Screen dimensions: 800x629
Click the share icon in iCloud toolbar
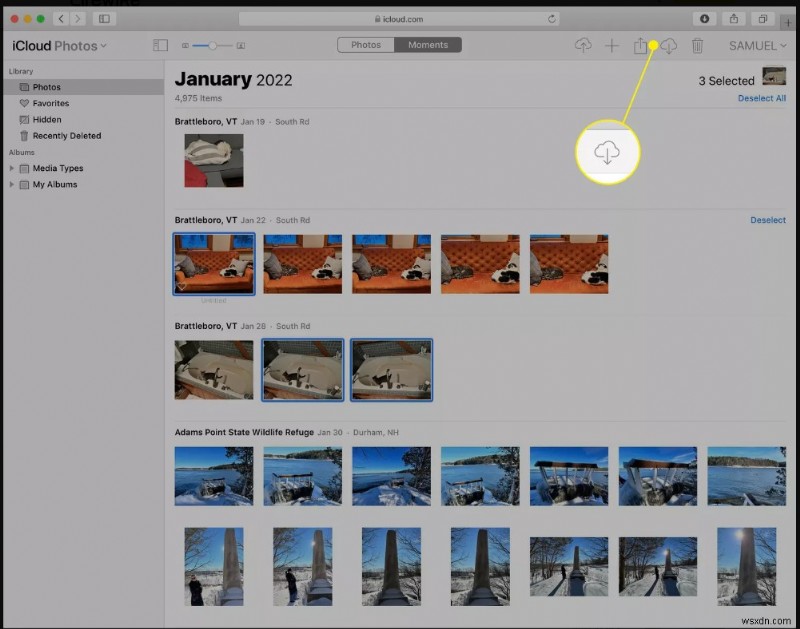[640, 46]
